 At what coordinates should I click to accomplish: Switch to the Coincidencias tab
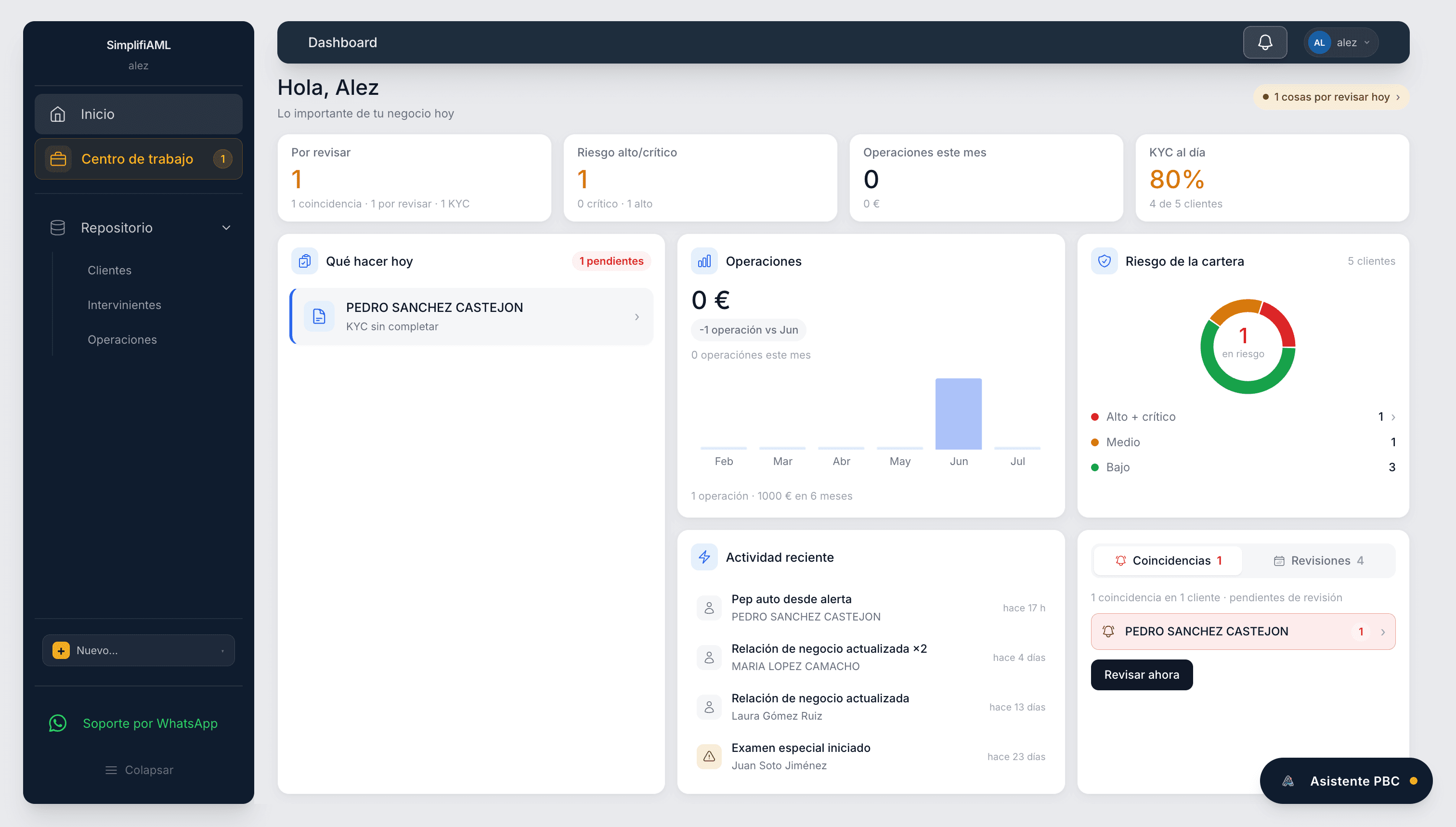(x=1168, y=561)
